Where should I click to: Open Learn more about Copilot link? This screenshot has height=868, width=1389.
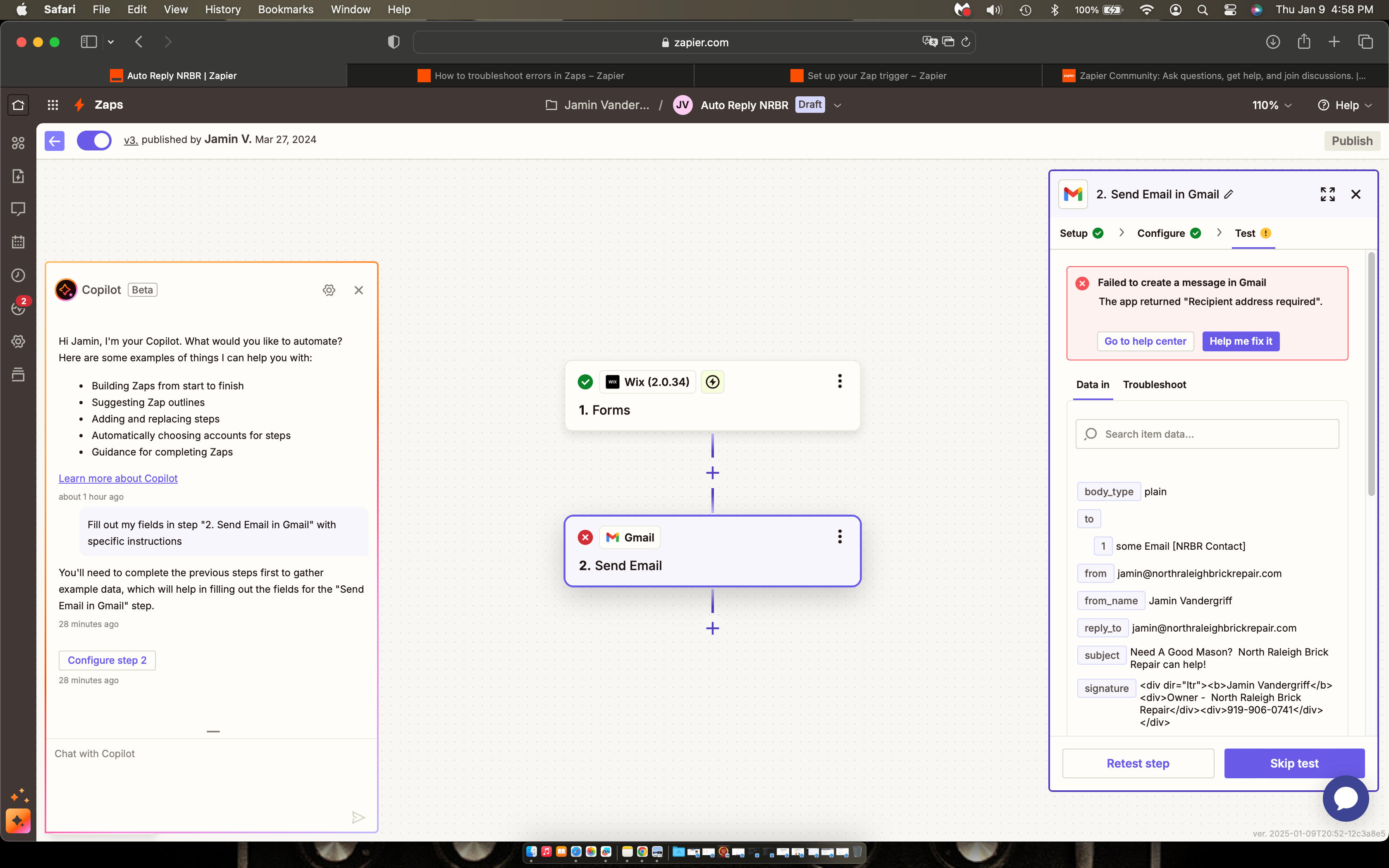(x=118, y=478)
